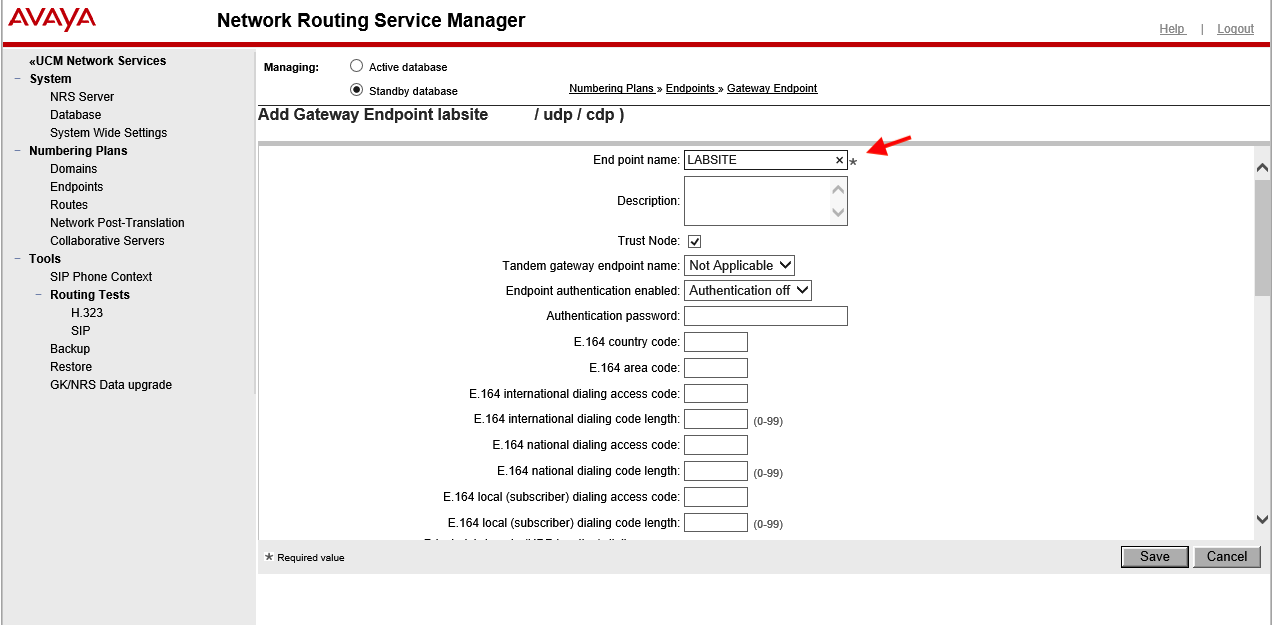1273x625 pixels.
Task: Click the Help link
Action: pyautogui.click(x=1172, y=29)
